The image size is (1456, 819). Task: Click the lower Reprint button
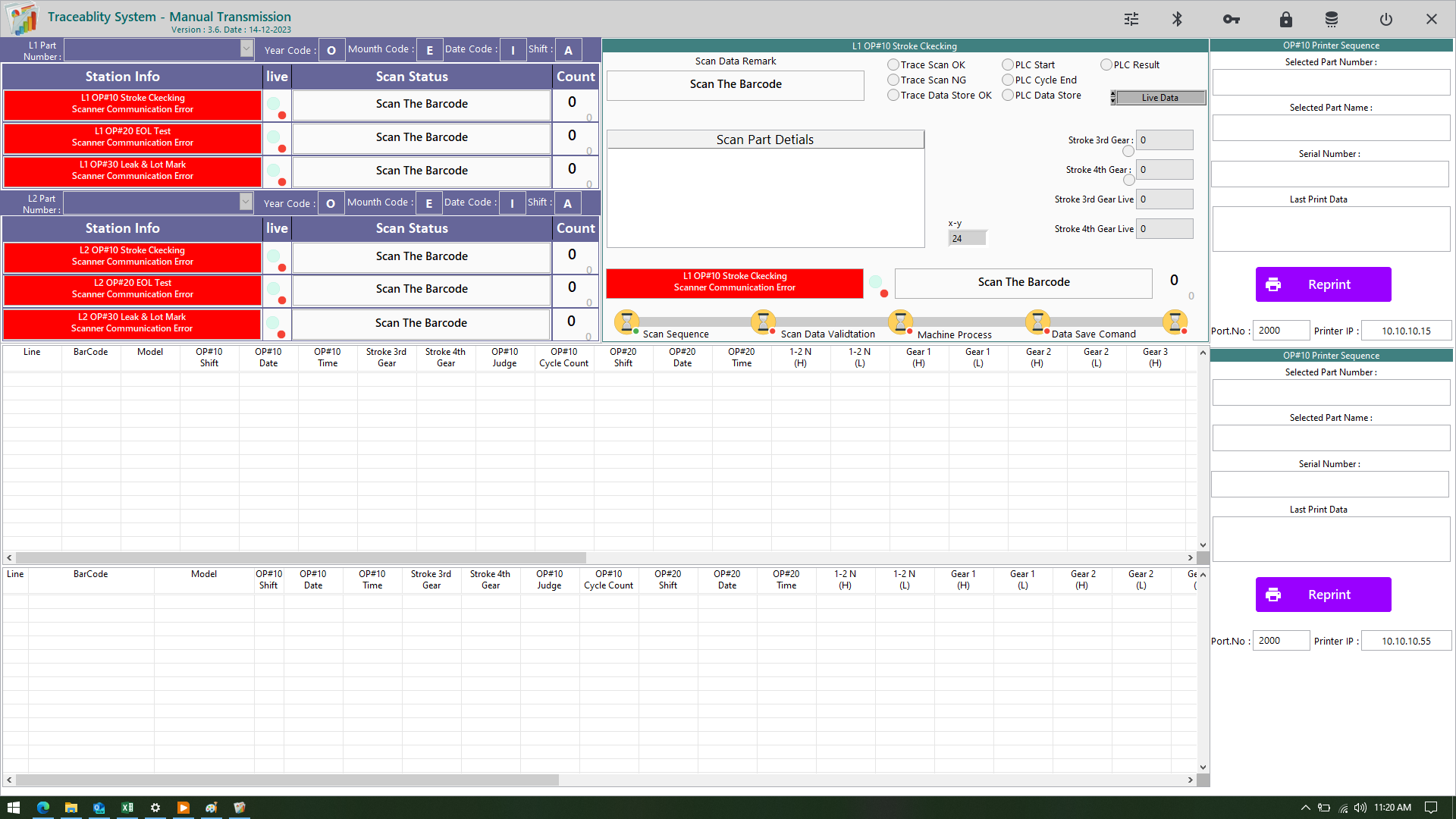click(1323, 595)
